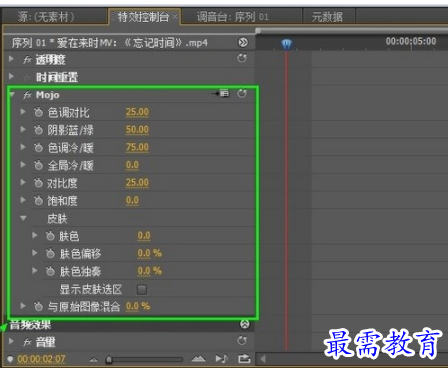Expand the 全局冷/暖 property
The width and height of the screenshot is (448, 375).
tap(23, 164)
